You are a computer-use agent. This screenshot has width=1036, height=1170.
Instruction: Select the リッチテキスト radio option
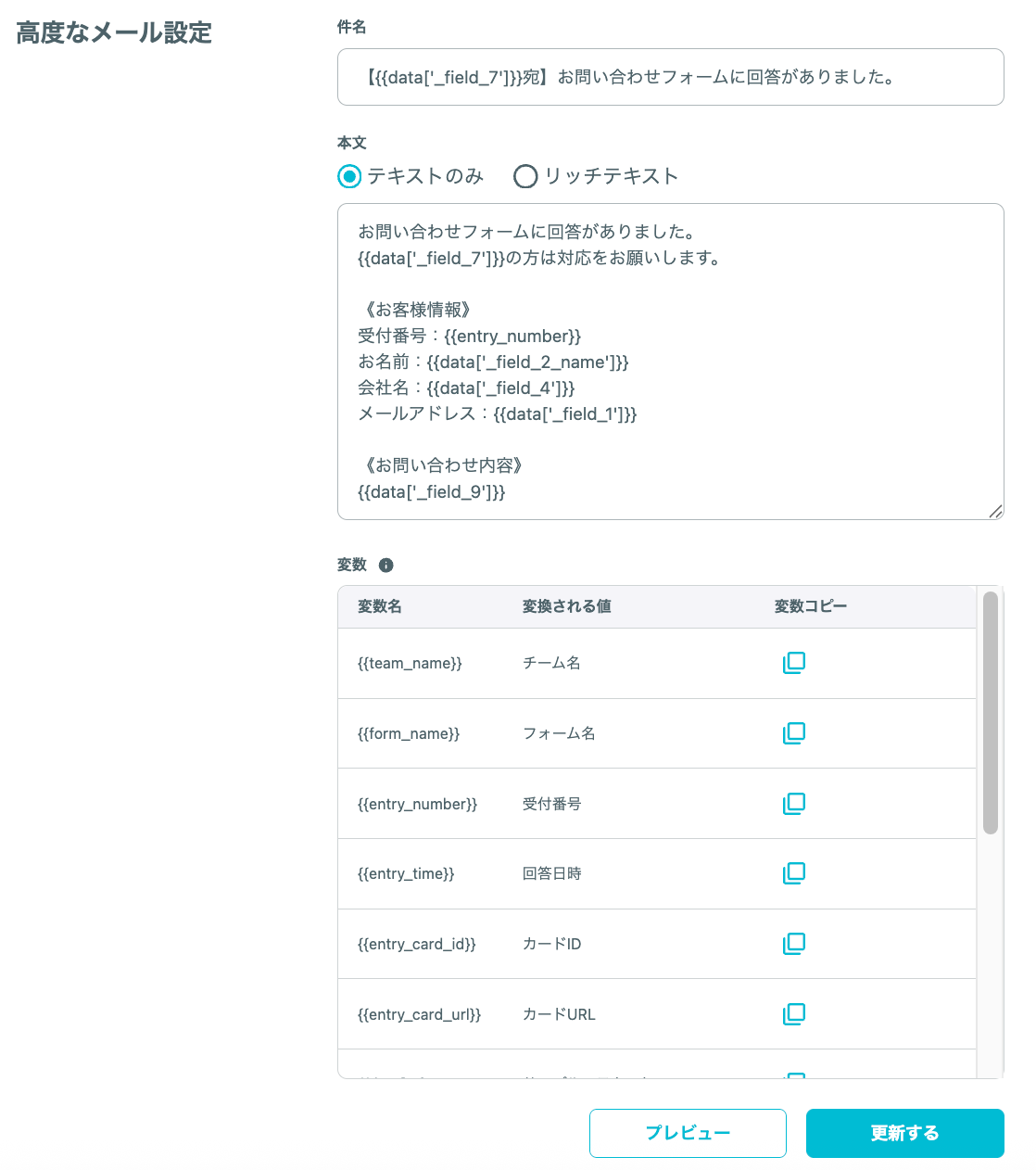(525, 176)
